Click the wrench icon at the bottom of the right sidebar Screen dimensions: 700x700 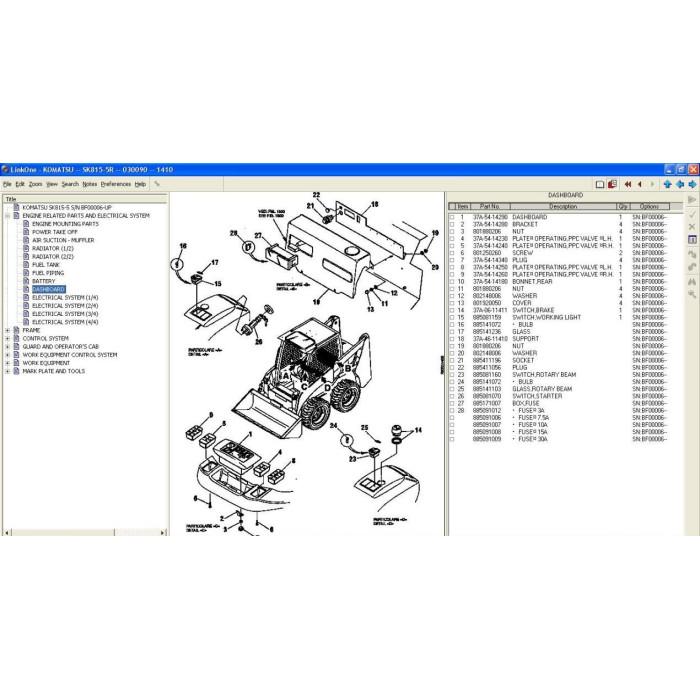pos(692,294)
